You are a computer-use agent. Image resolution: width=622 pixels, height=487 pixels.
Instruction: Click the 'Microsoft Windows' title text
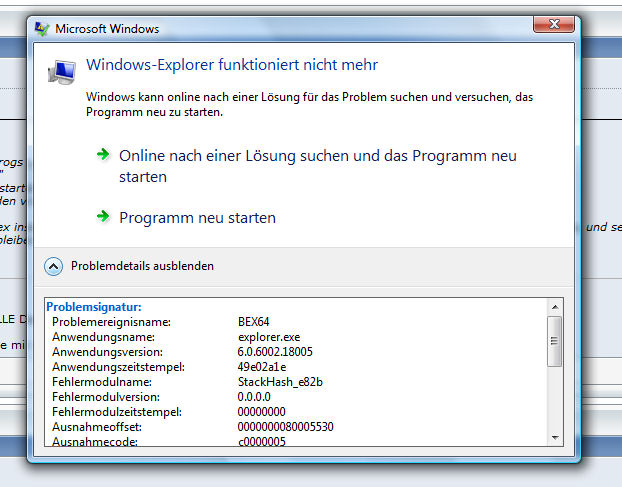107,29
